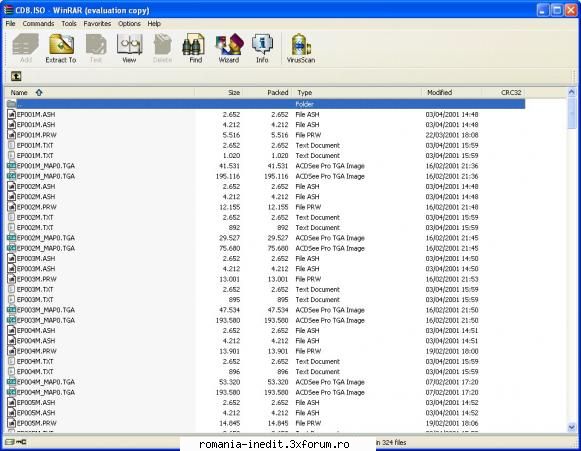Screen dimensions: 581x451
Task: Select EP003M_MAP0.TGA with size 193.580
Action: point(46,320)
